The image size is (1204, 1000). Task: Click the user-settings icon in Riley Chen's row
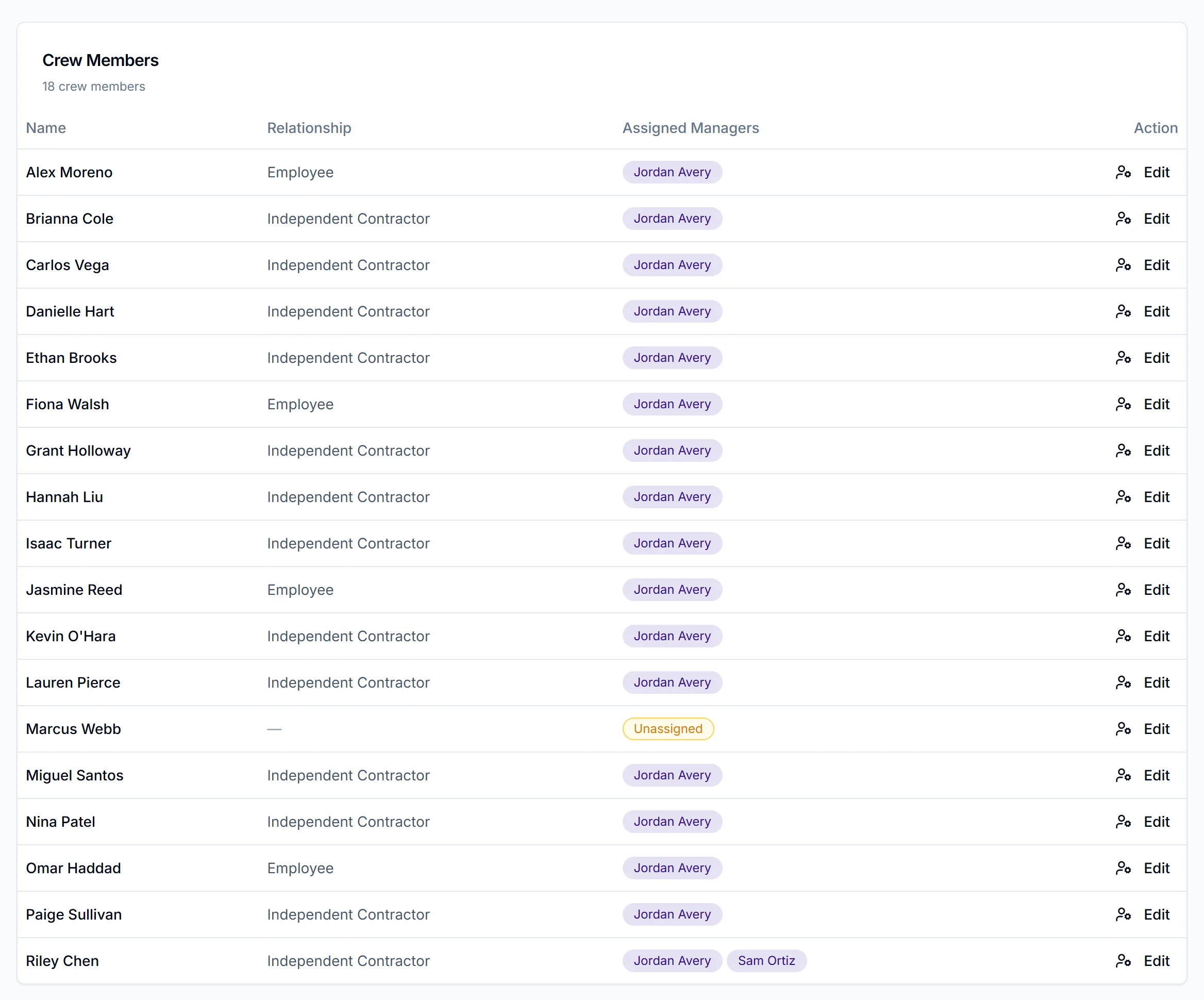click(x=1123, y=961)
